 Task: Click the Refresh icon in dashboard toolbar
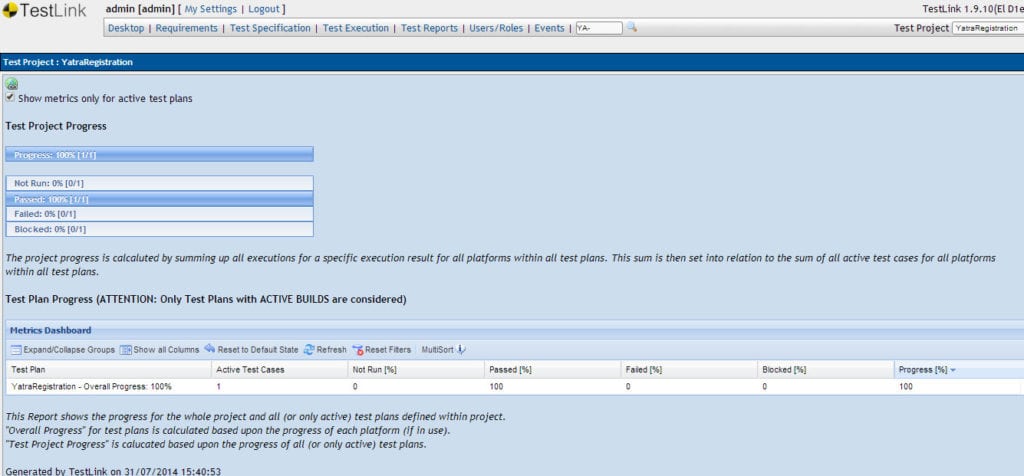(309, 350)
